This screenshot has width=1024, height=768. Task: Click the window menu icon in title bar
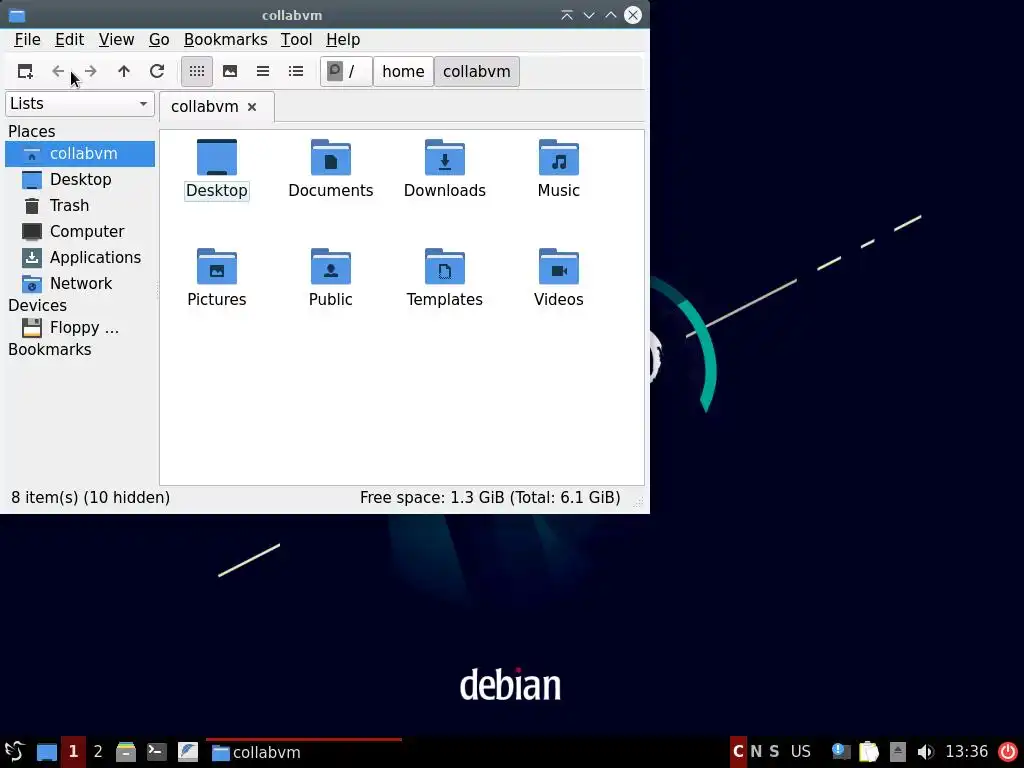pyautogui.click(x=17, y=15)
